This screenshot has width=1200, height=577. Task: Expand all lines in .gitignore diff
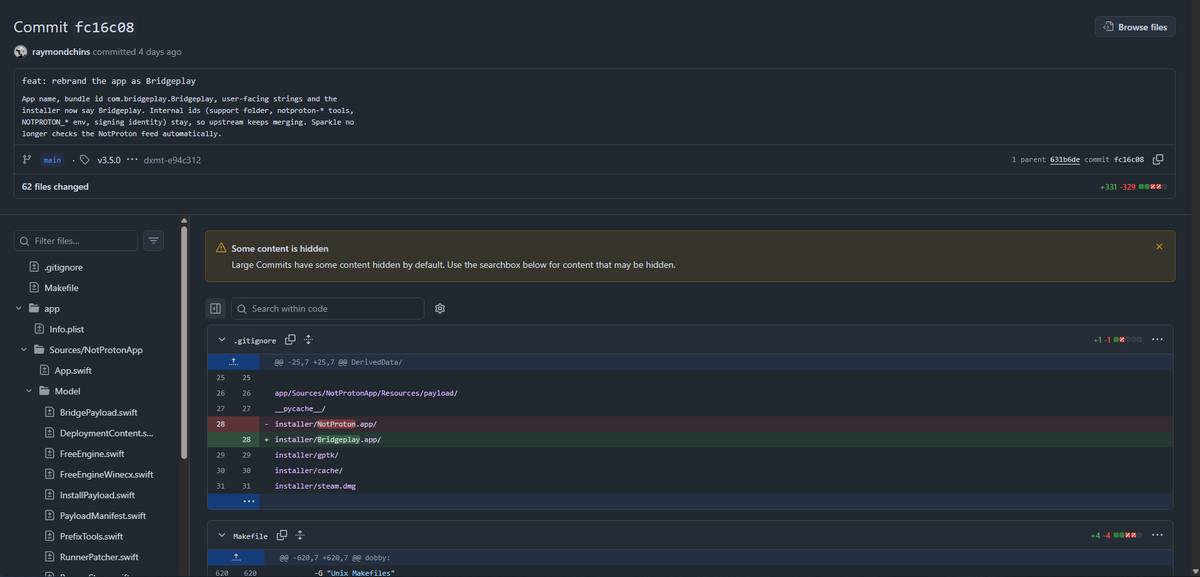pos(309,340)
